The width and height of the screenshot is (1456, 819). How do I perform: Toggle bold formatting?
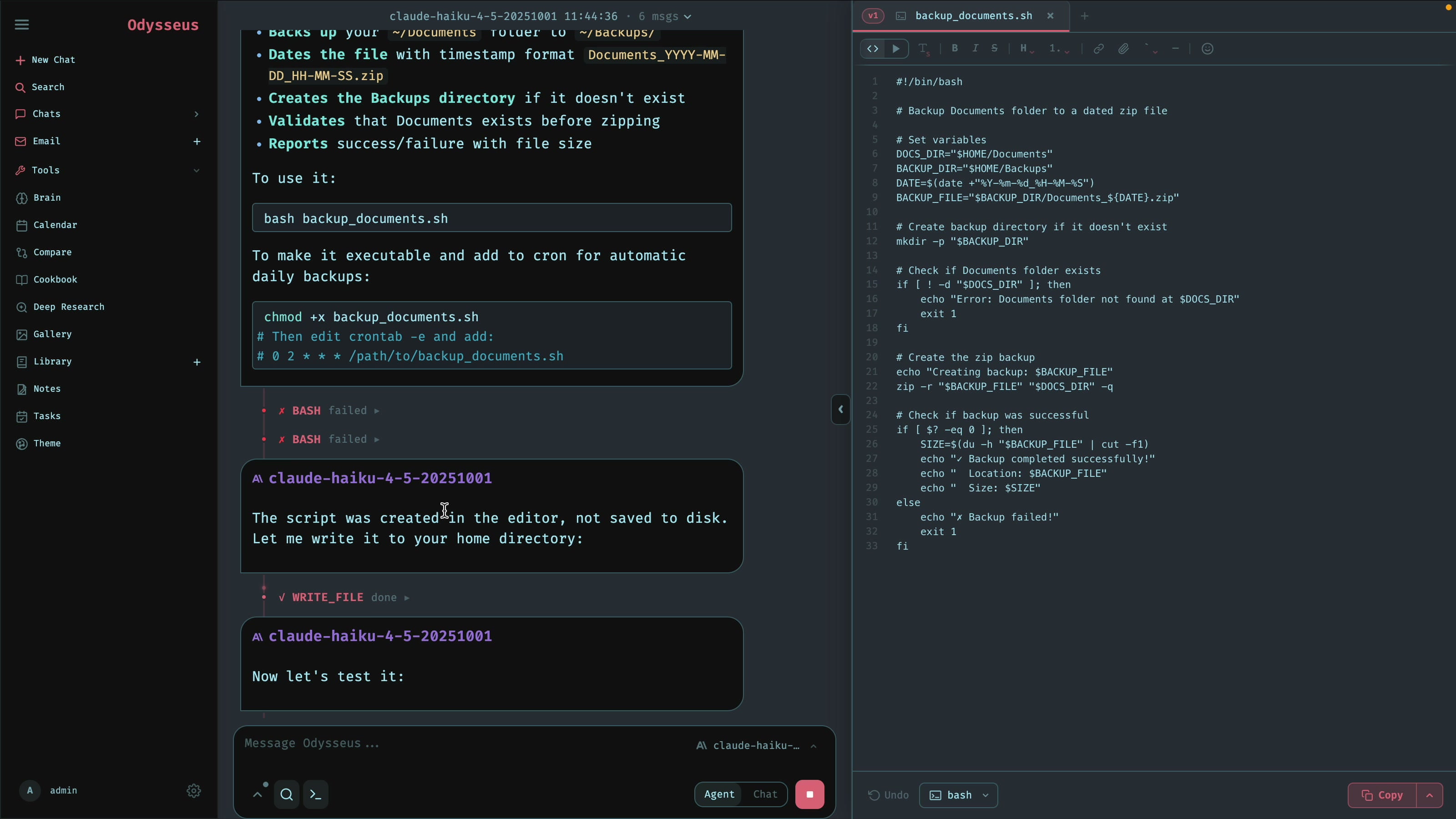coord(955,49)
